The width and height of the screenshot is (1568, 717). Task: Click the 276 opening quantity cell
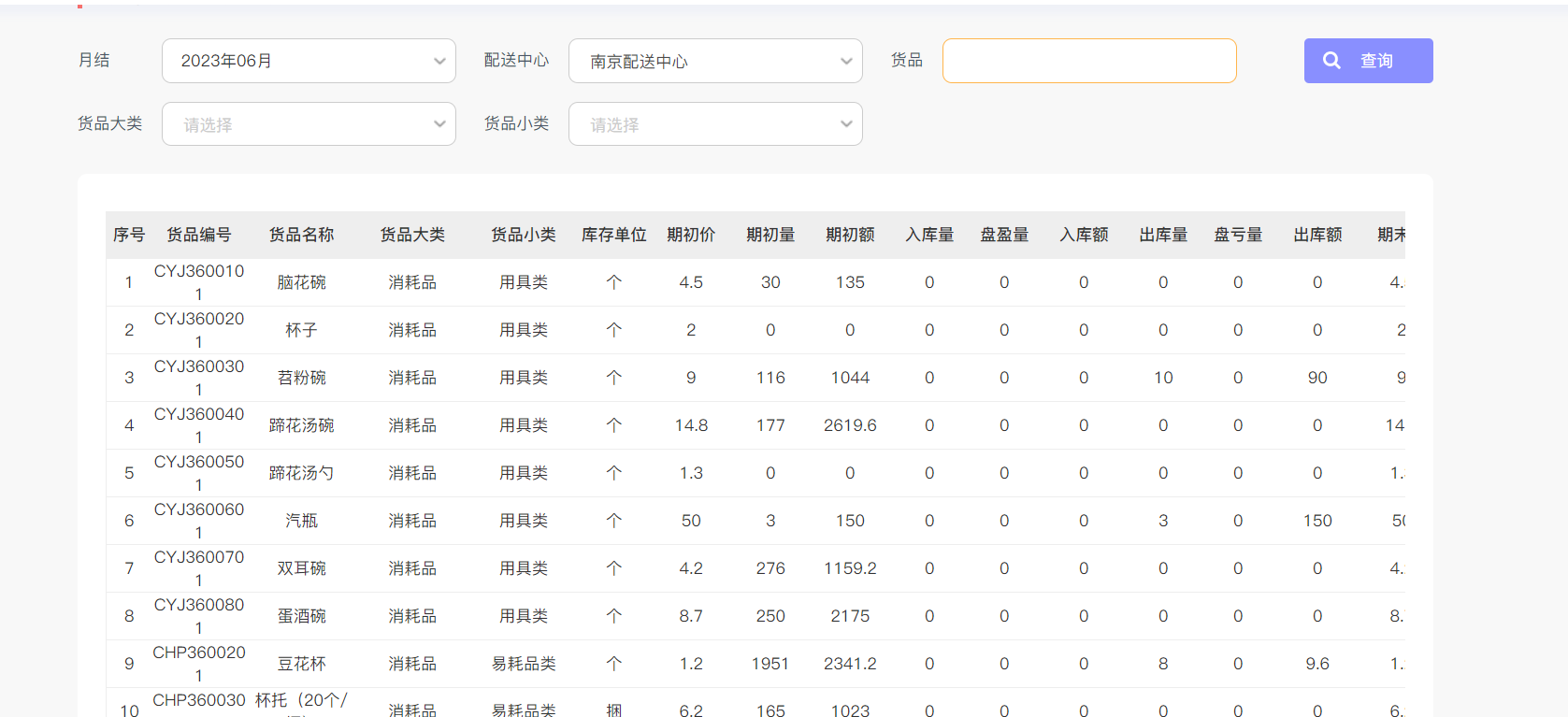click(770, 568)
